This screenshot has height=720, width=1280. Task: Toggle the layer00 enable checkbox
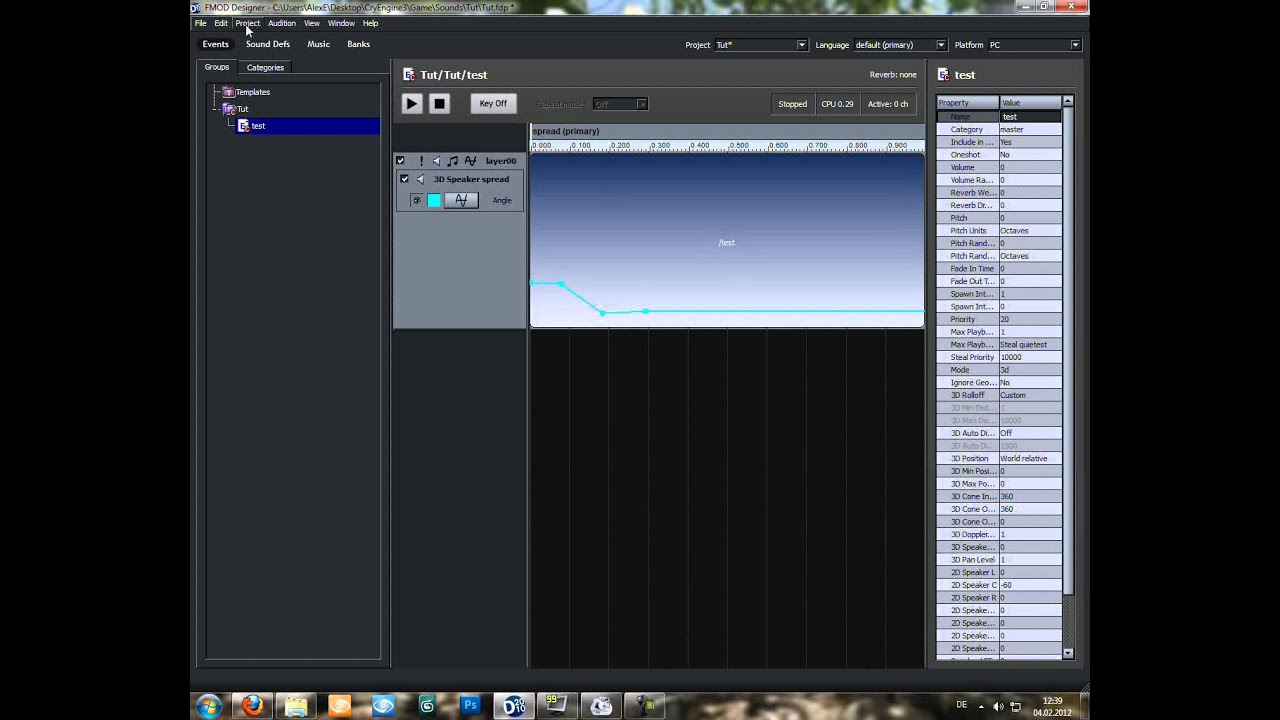pos(400,160)
